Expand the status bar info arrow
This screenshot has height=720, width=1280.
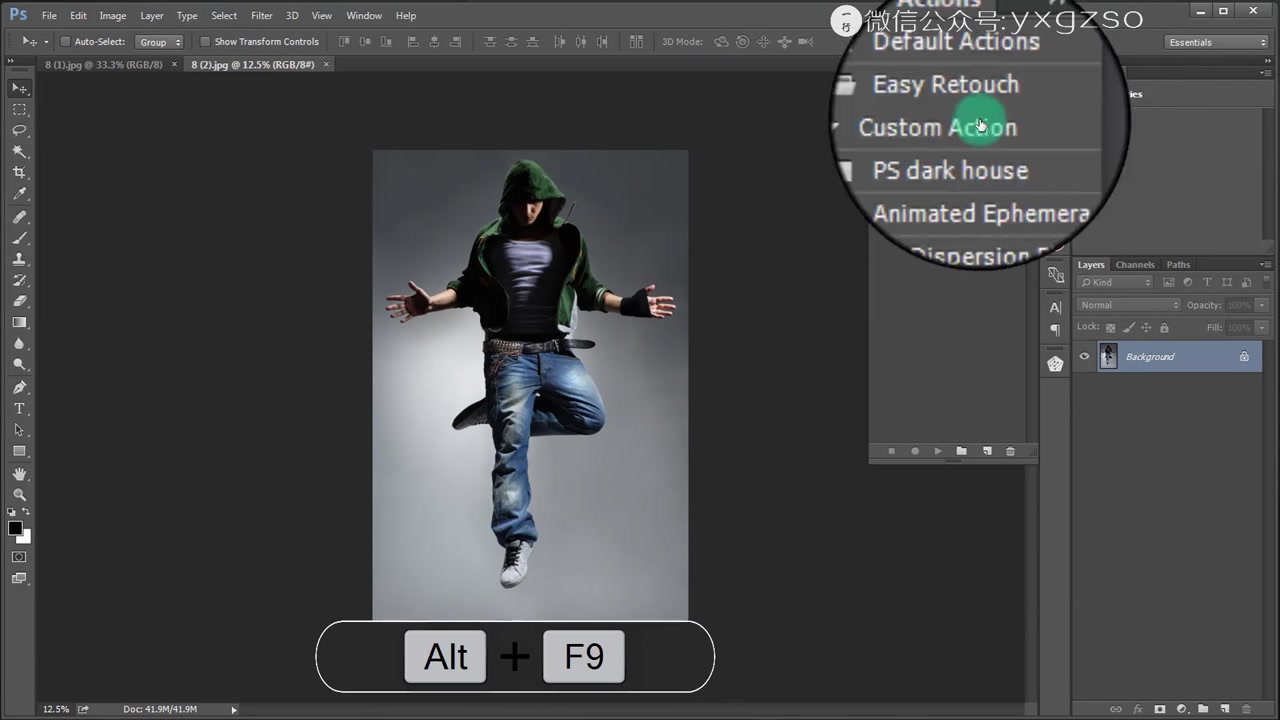[234, 710]
